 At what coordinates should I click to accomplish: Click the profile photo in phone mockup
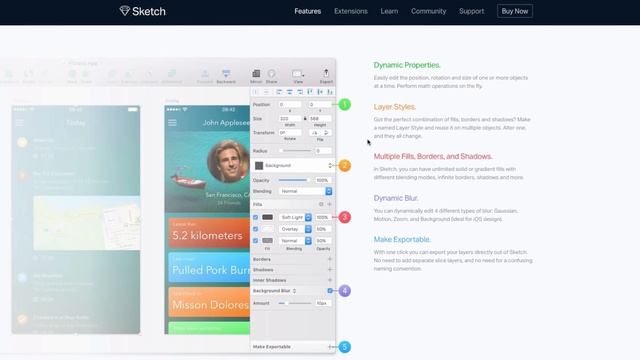[x=228, y=161]
